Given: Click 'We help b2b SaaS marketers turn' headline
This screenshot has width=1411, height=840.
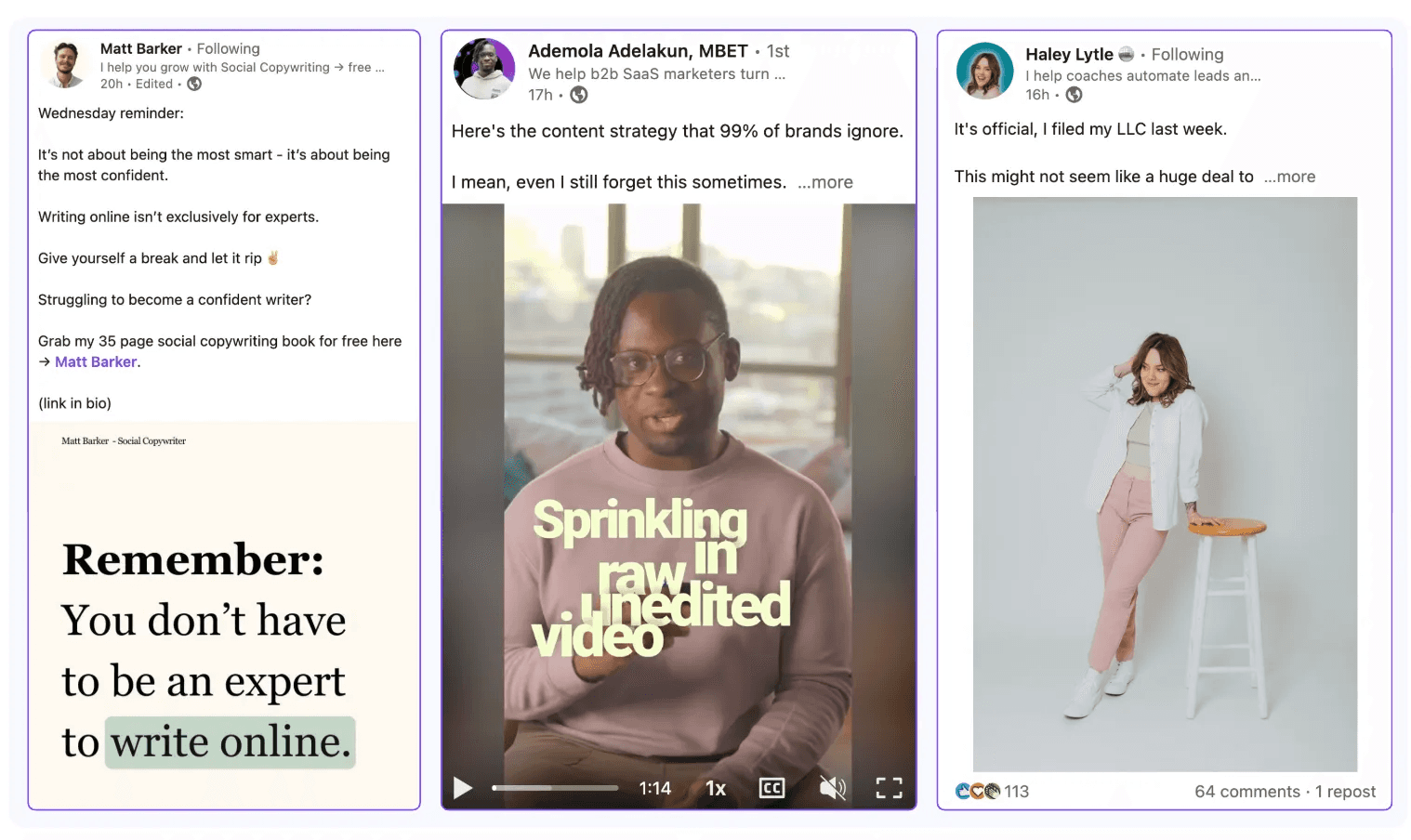Looking at the screenshot, I should pyautogui.click(x=656, y=73).
